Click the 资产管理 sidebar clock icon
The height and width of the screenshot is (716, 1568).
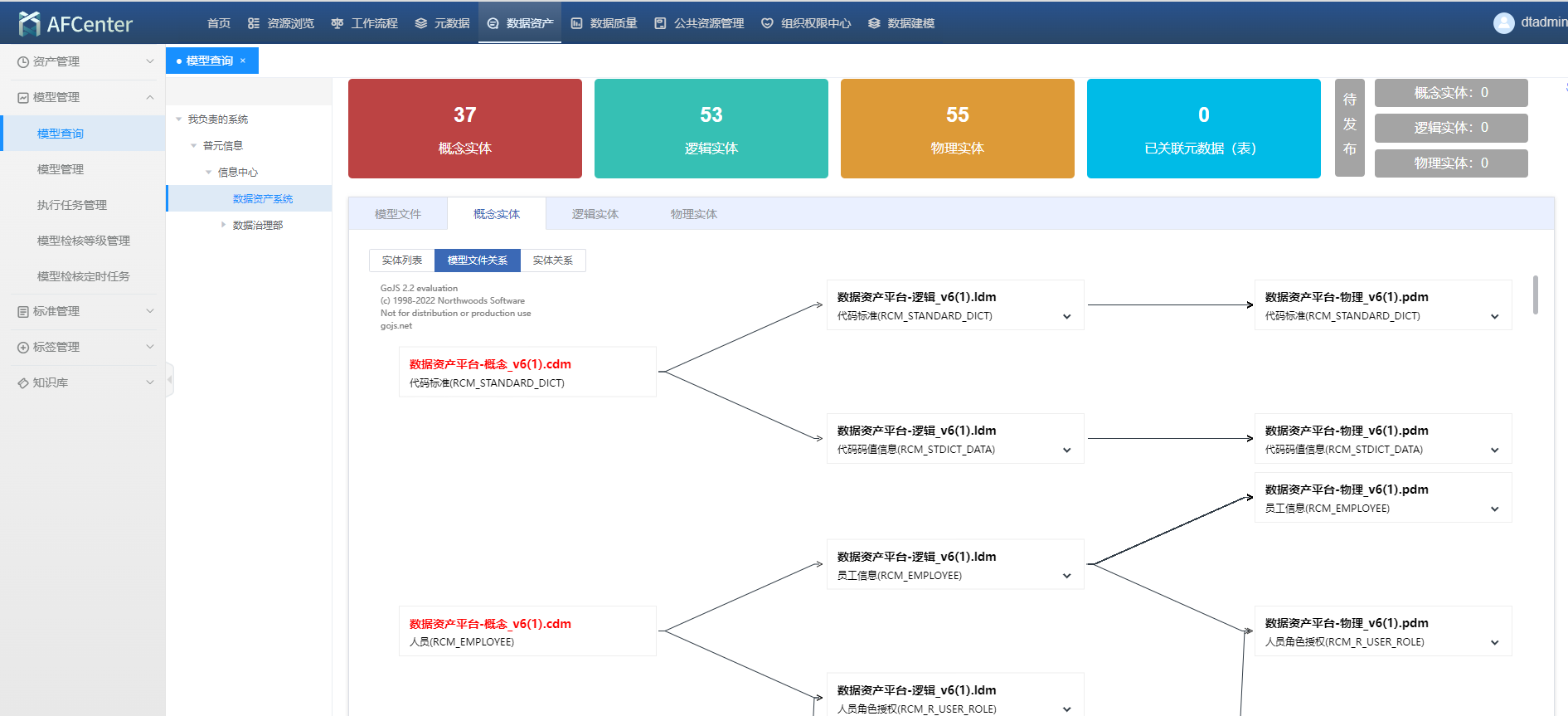click(23, 62)
